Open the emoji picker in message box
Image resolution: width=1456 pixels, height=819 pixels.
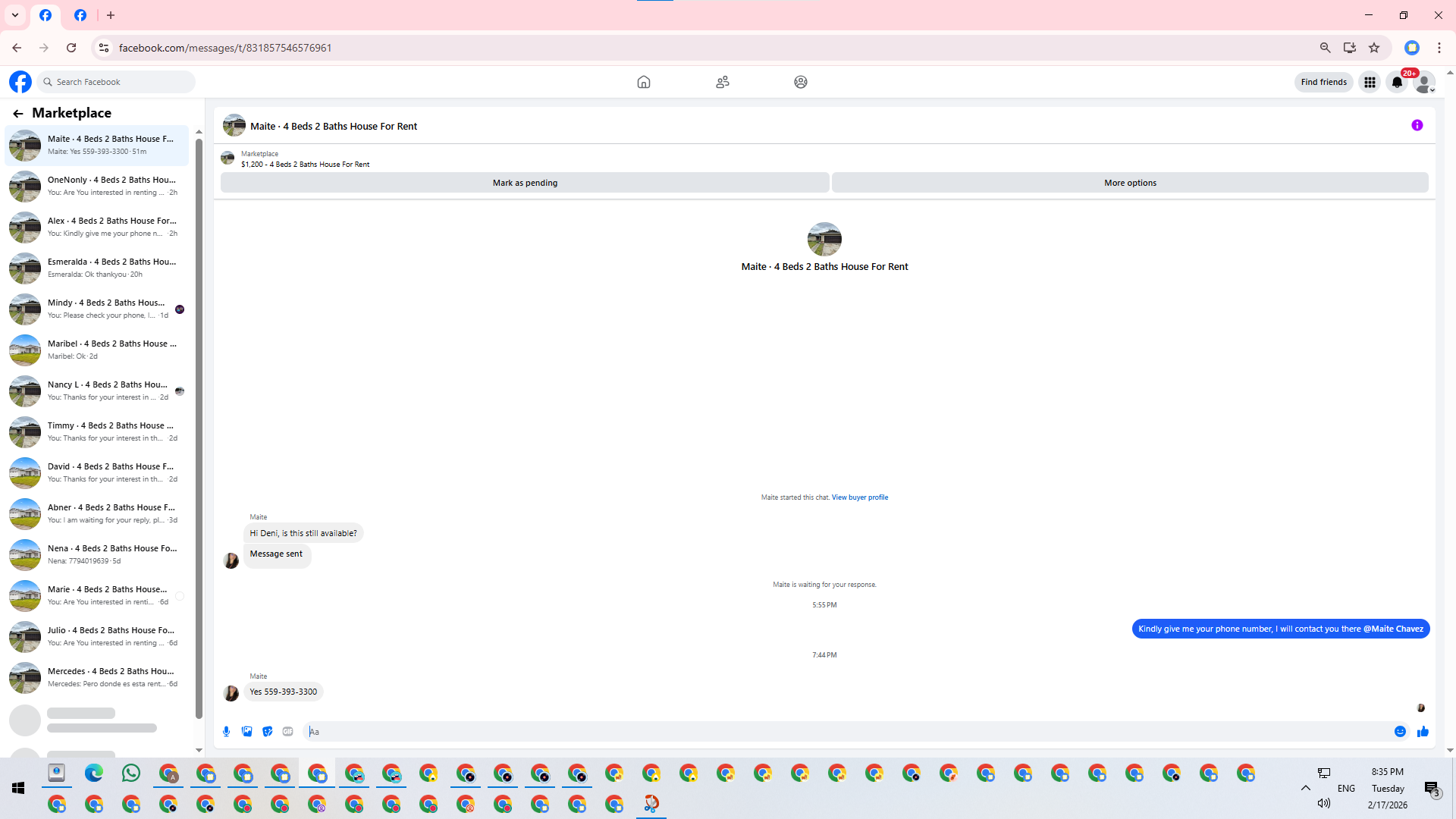point(1400,732)
